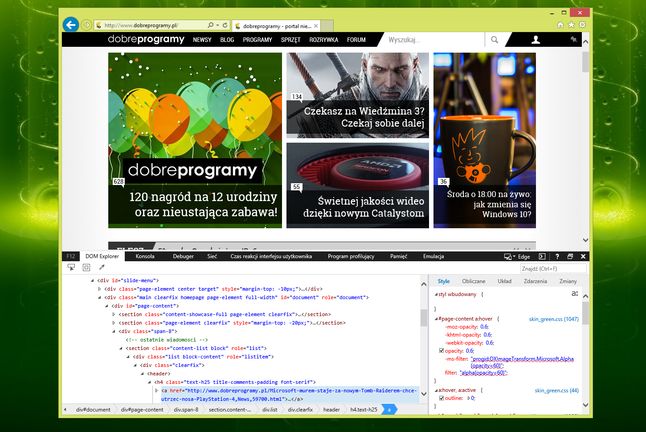Open the Favorites star icon
Screen dimensions: 646x432
point(571,25)
